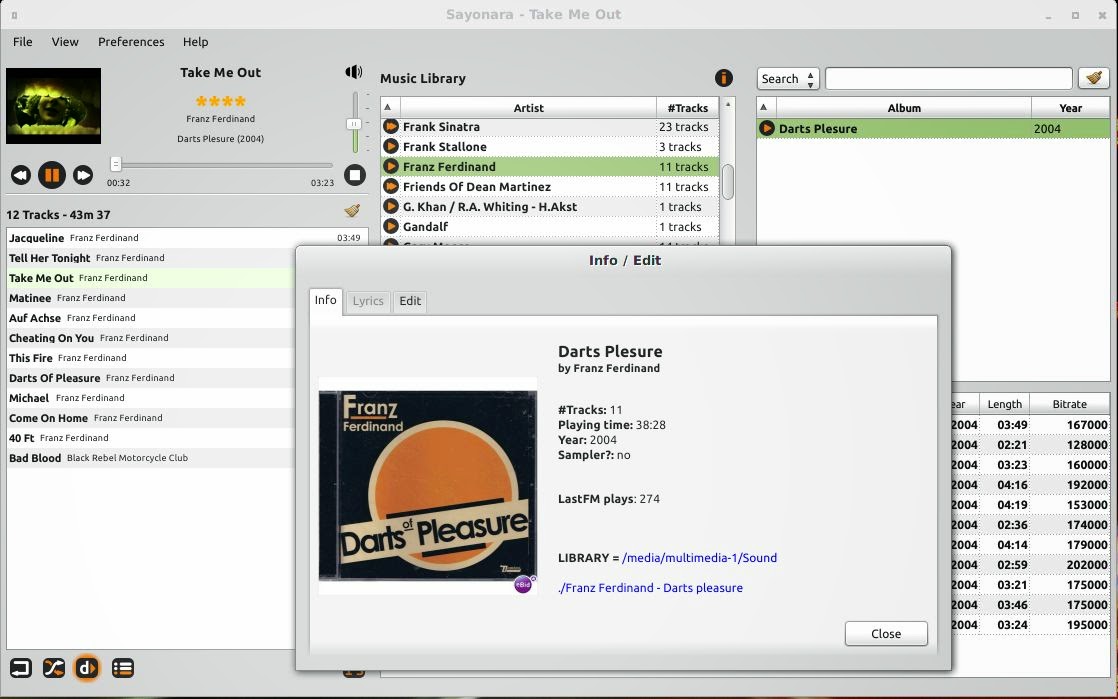Play Frank Sinatra via its play icon

391,126
